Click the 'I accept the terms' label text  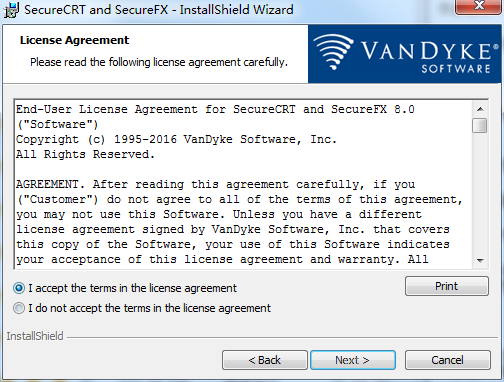pos(132,288)
